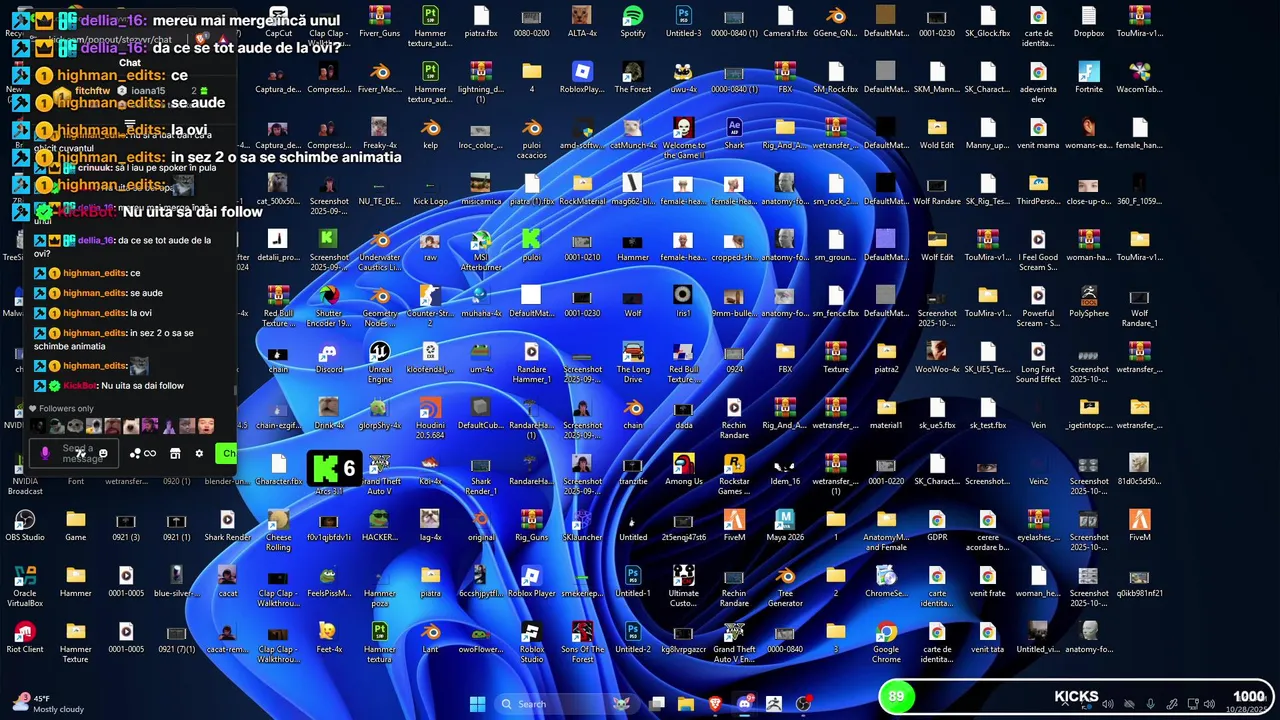Open the Brave browser taskbar icon
This screenshot has height=720, width=1280.
pyautogui.click(x=715, y=704)
